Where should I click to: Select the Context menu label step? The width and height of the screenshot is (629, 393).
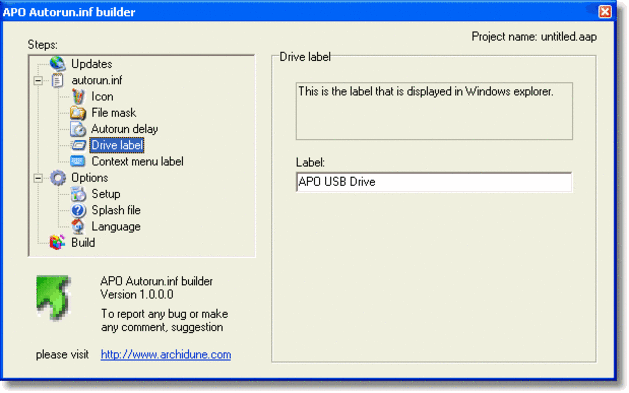[137, 162]
